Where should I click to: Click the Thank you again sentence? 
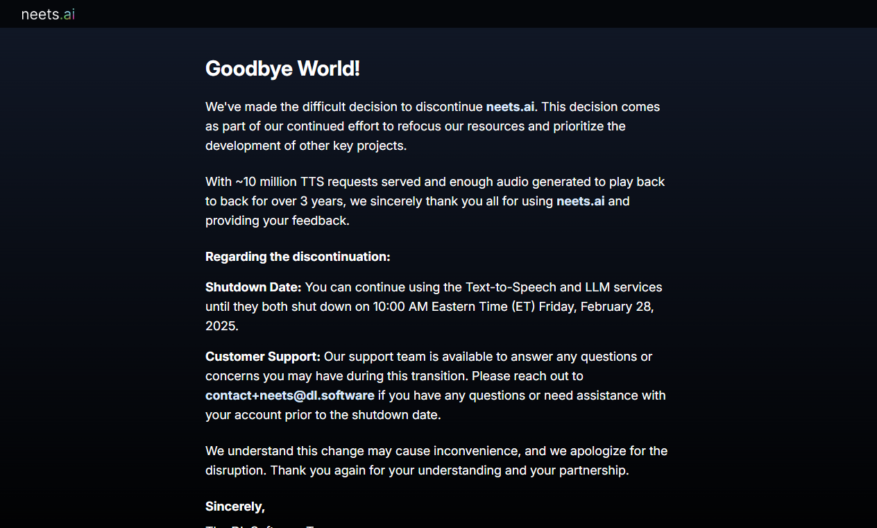(x=450, y=471)
